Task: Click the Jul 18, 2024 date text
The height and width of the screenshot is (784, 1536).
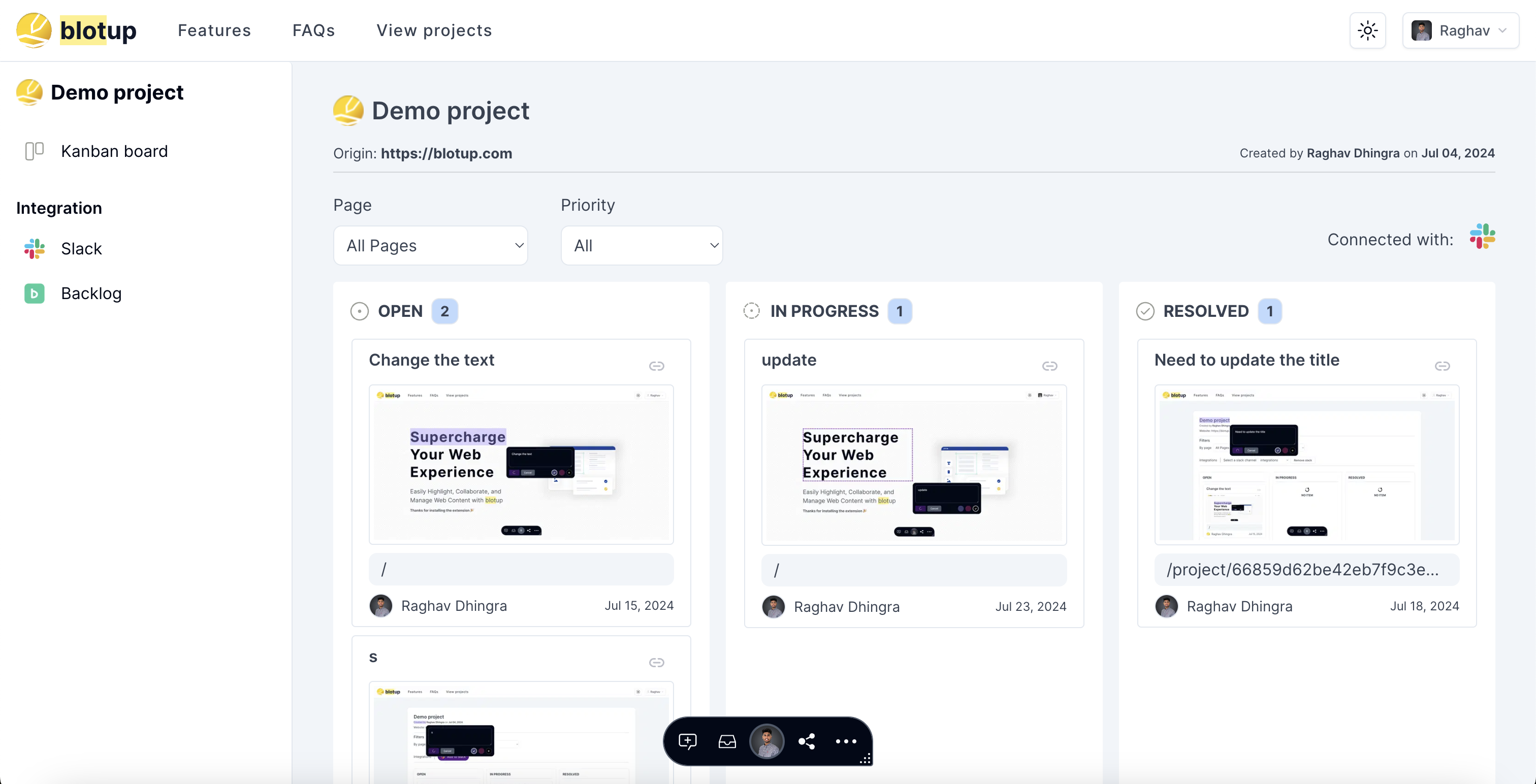Action: 1424,606
